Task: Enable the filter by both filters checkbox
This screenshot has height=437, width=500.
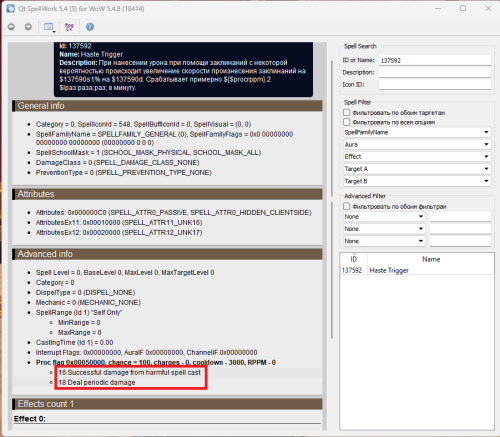Action: (x=347, y=206)
